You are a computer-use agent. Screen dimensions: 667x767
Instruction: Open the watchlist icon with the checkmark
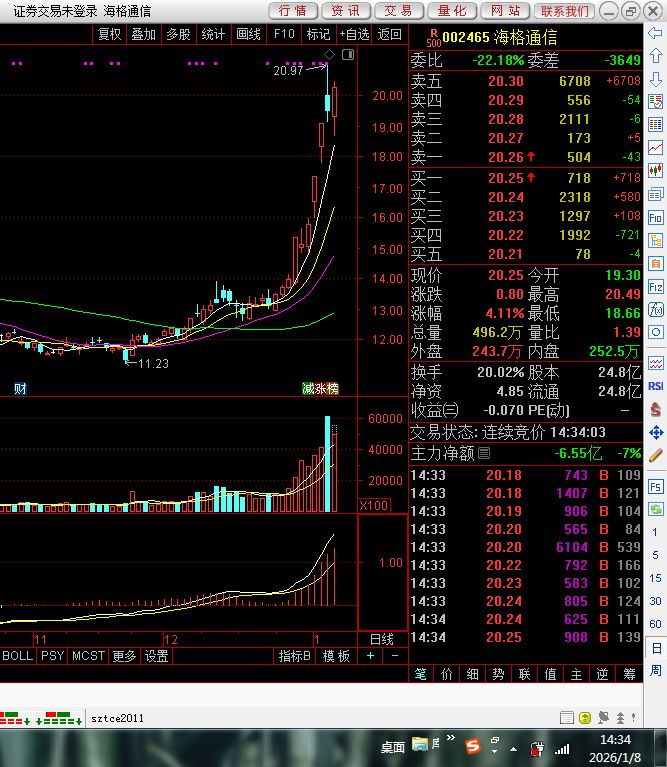tap(655, 102)
